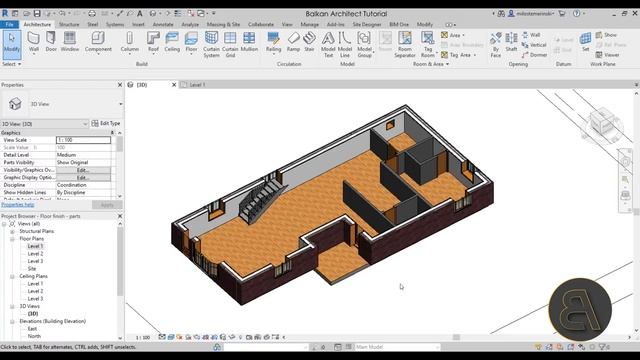The image size is (640, 360).
Task: Expand the Structural Plans tree node
Action: [12, 231]
